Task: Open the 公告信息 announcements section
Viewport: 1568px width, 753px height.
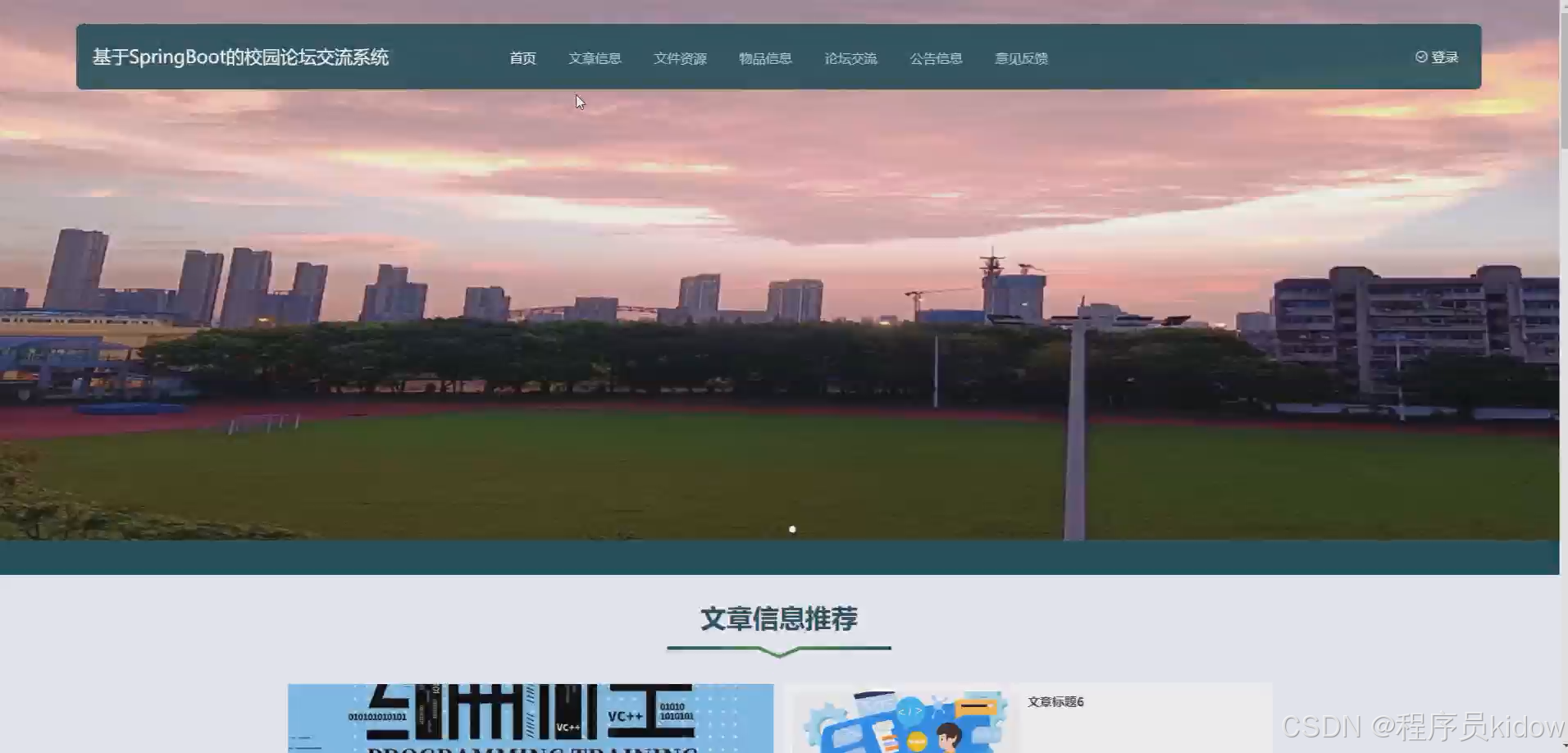Action: [x=937, y=58]
